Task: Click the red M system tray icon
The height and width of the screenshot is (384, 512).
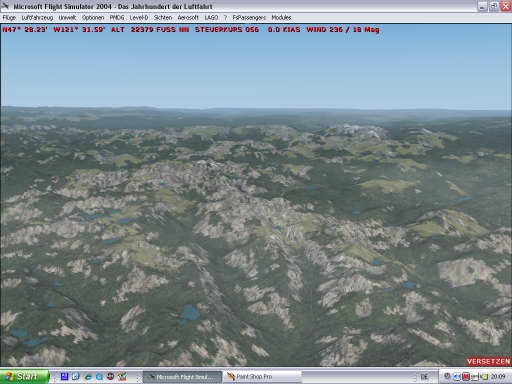Action: (x=466, y=377)
